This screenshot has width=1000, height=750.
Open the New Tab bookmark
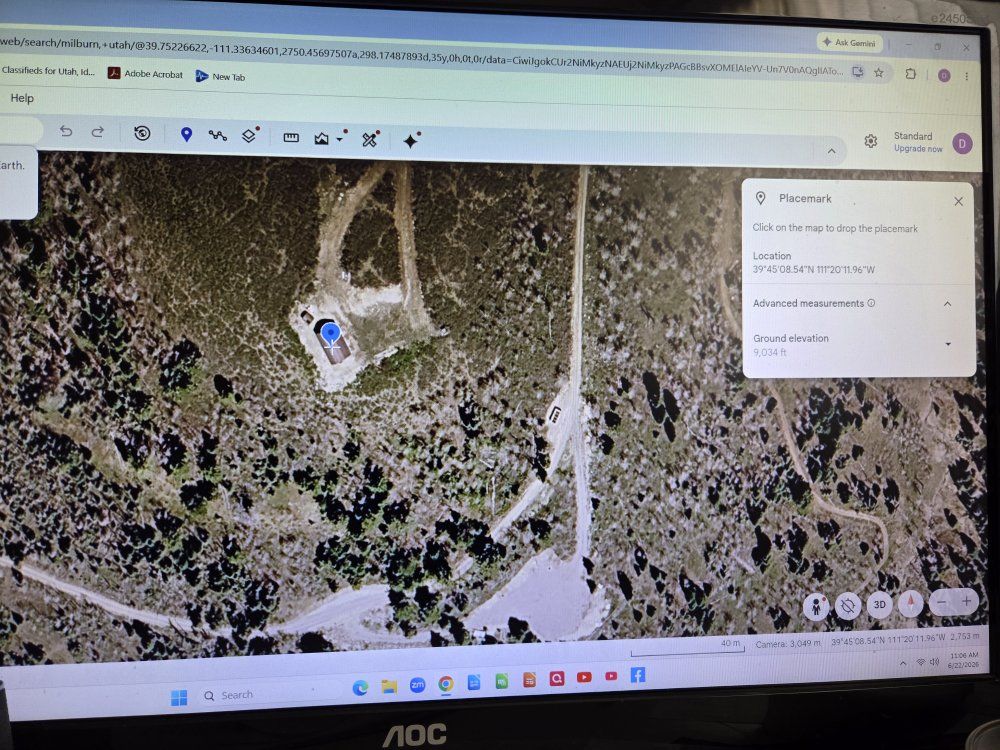coord(220,77)
